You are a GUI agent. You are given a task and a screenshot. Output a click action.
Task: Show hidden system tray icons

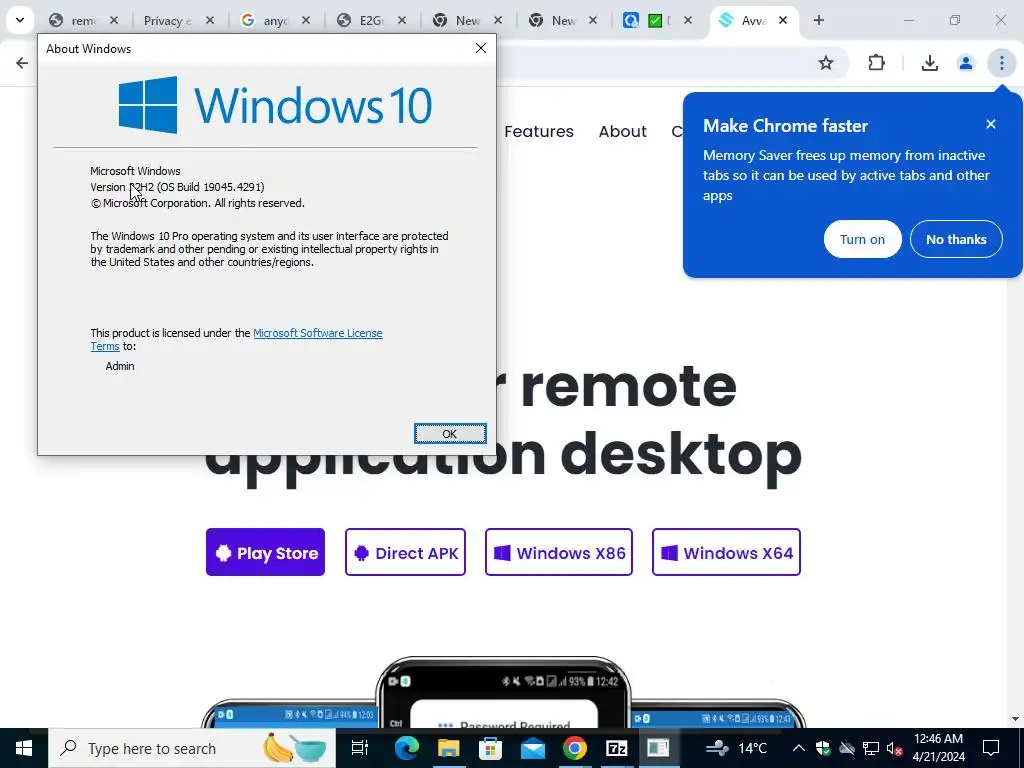click(799, 748)
